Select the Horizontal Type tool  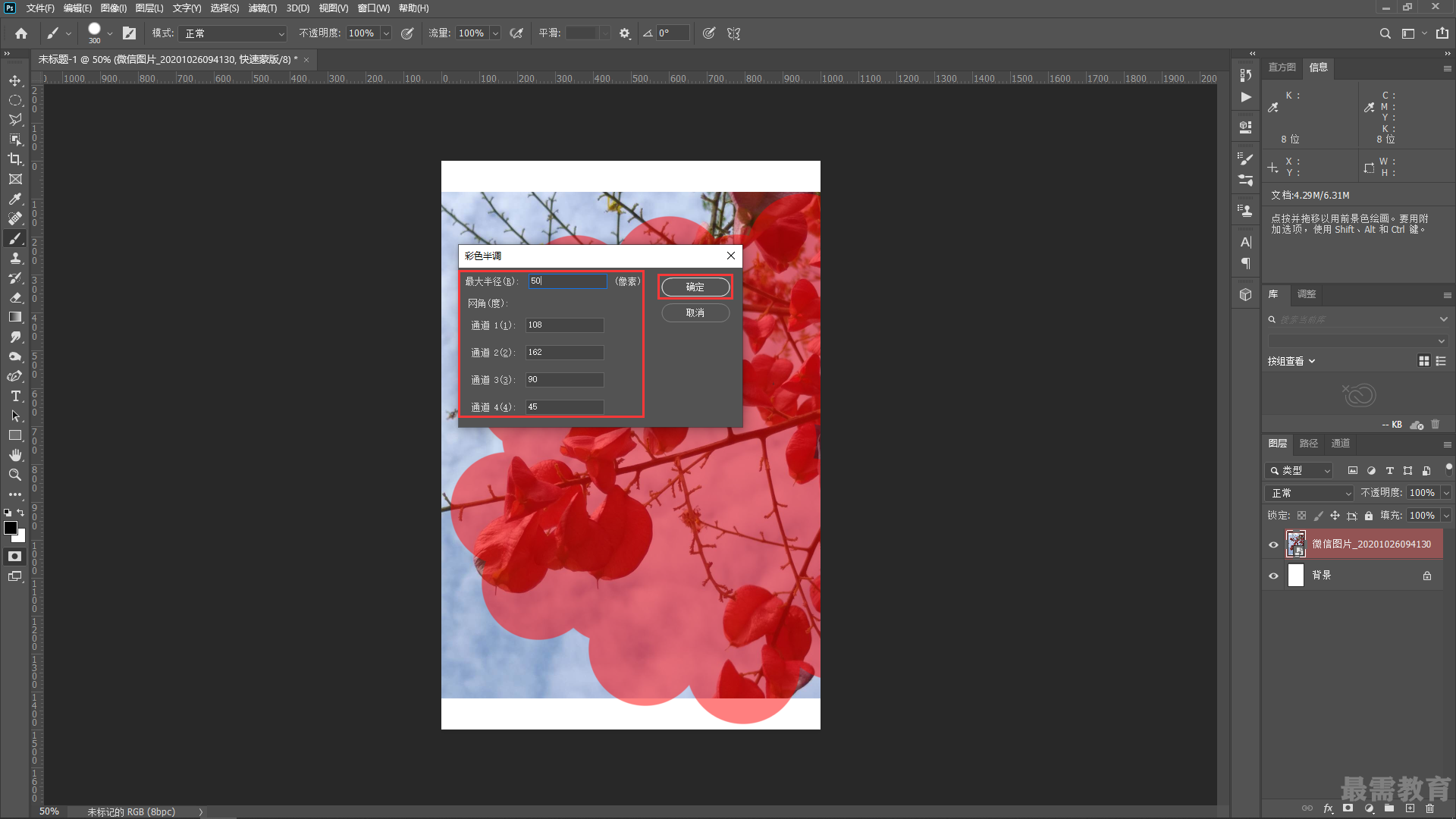(15, 396)
